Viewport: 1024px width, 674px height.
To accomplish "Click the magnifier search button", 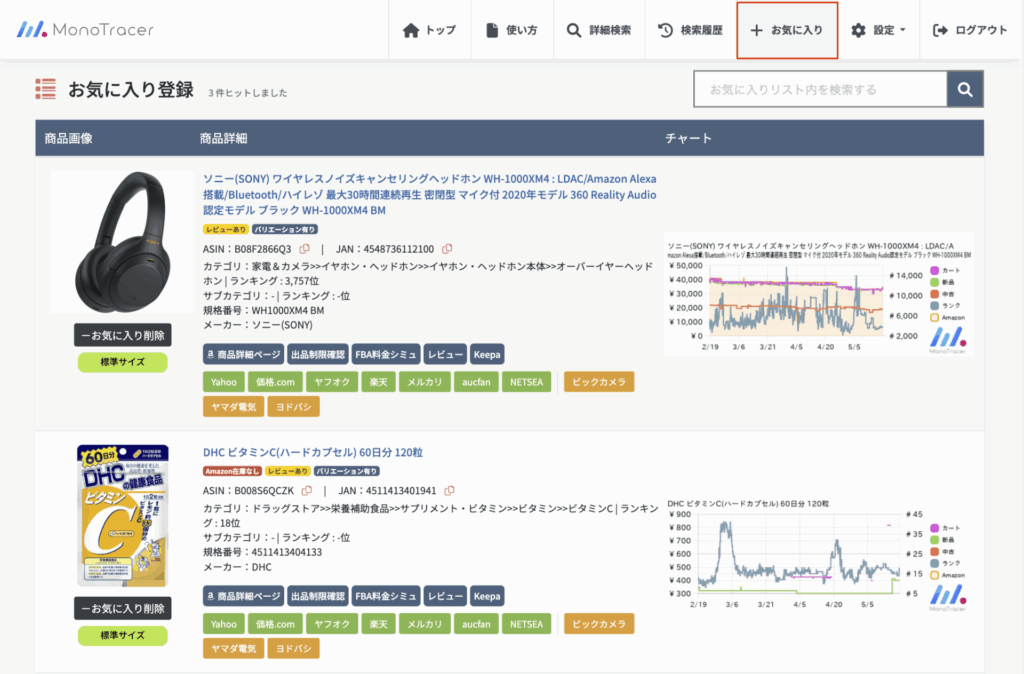I will click(x=965, y=89).
